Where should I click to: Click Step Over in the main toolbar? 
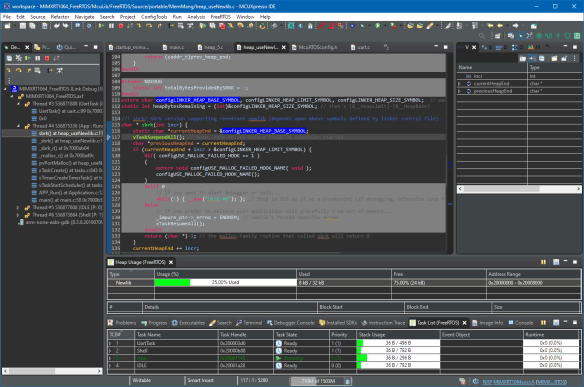tap(149, 26)
